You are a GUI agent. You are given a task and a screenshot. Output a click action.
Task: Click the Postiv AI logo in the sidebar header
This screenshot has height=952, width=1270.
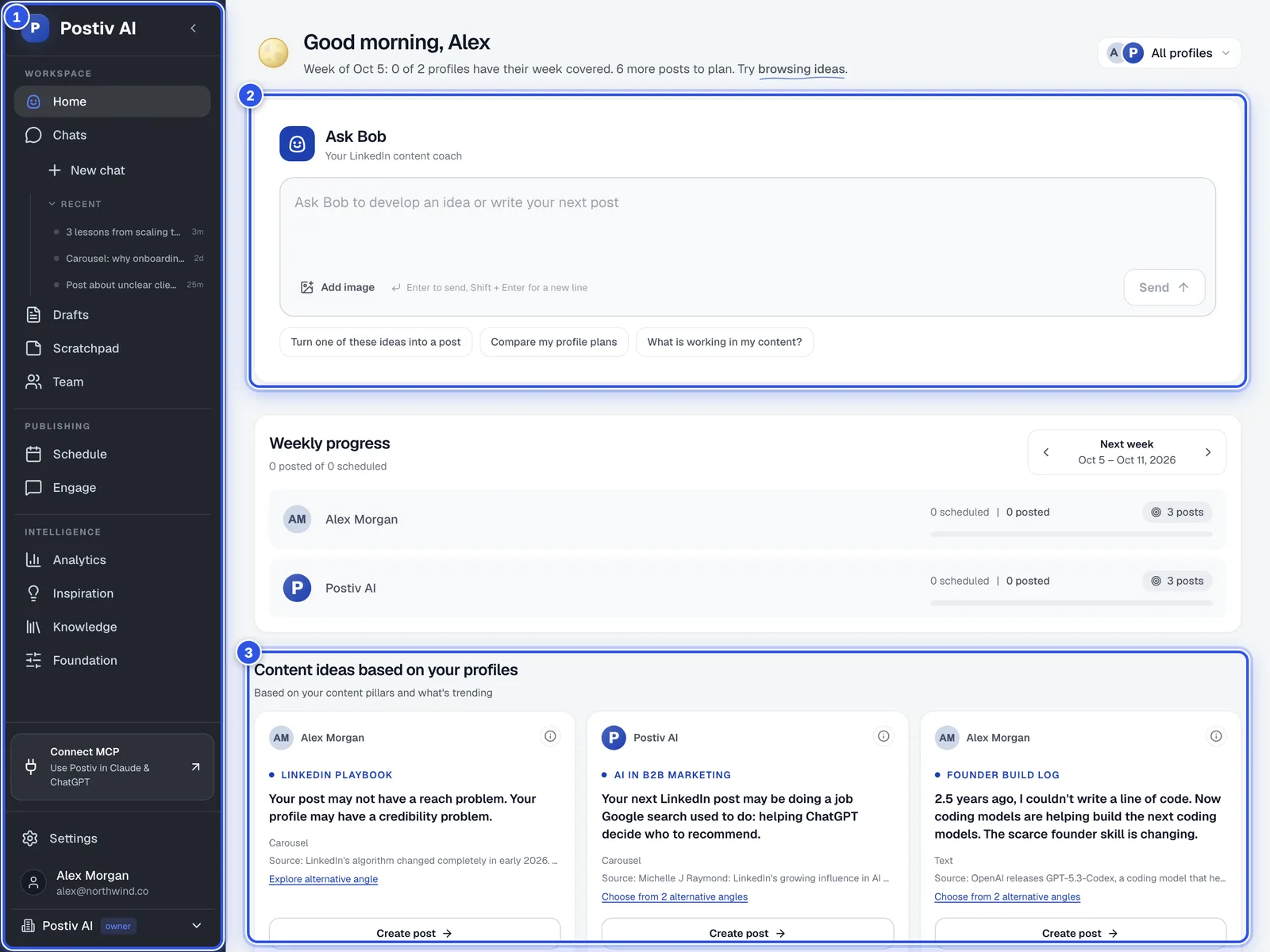[35, 29]
